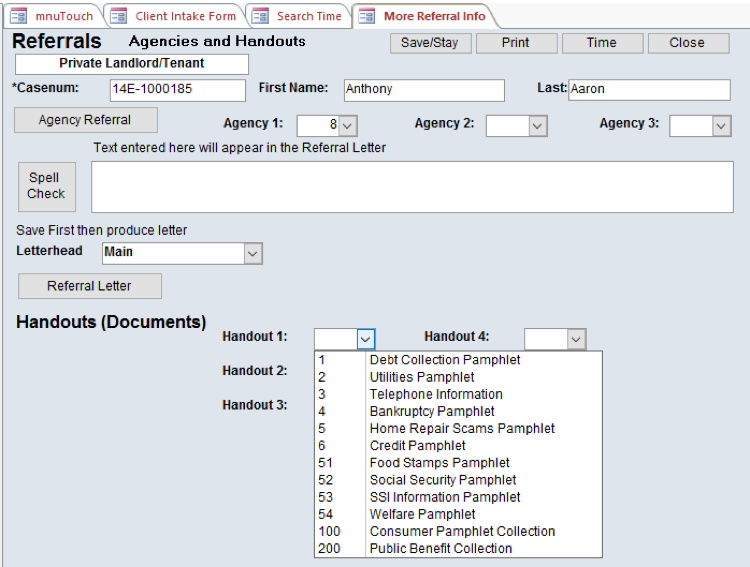The image size is (750, 567).
Task: Open the Client Intake Form tab
Action: click(175, 16)
